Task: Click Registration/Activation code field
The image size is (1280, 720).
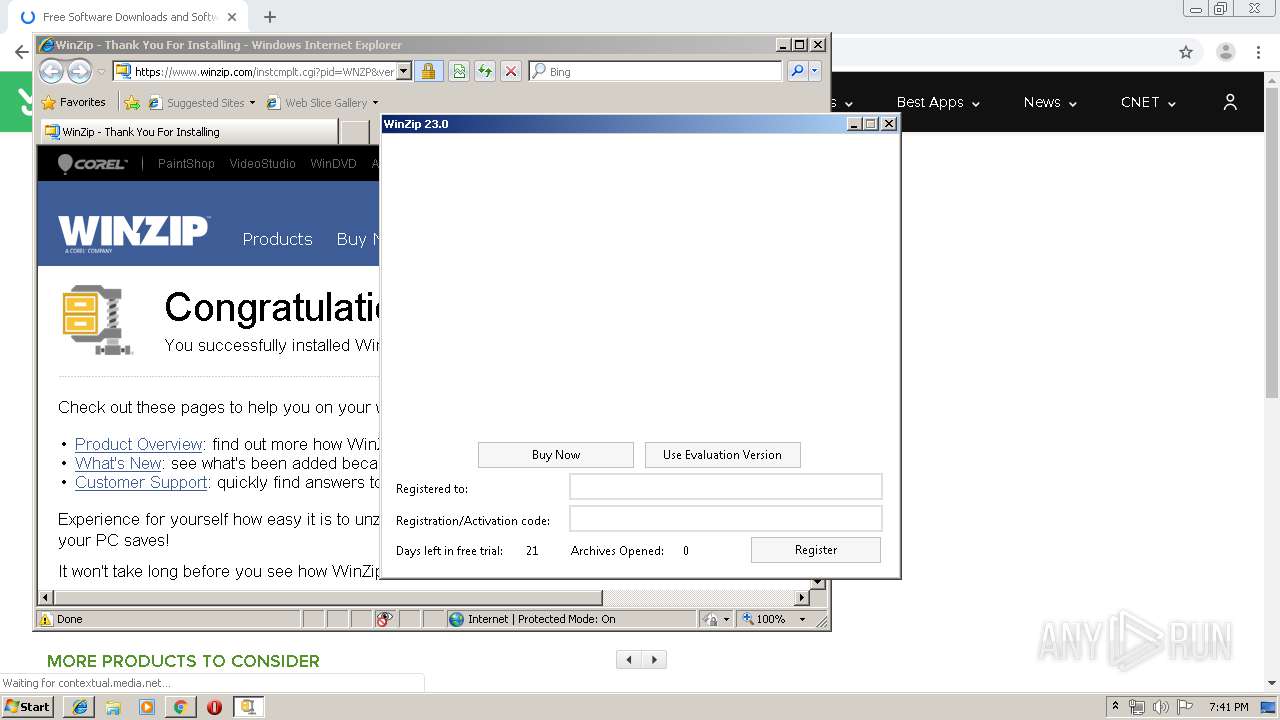Action: [x=726, y=518]
